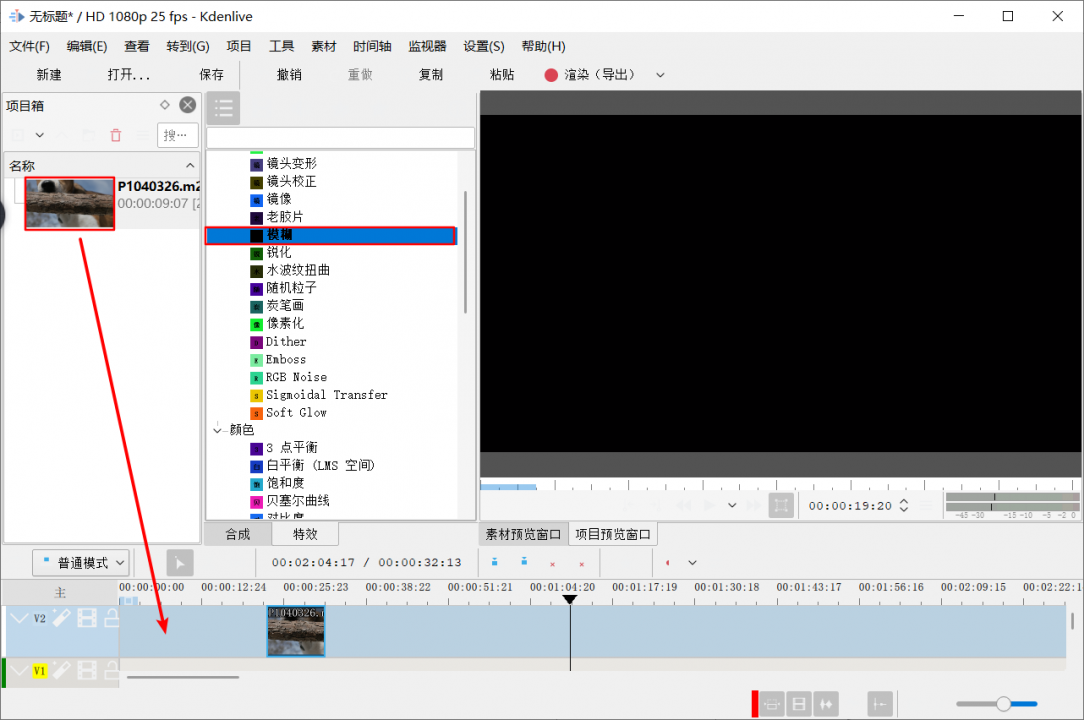Float the project bin with diamond icon
1084x720 pixels.
[165, 105]
